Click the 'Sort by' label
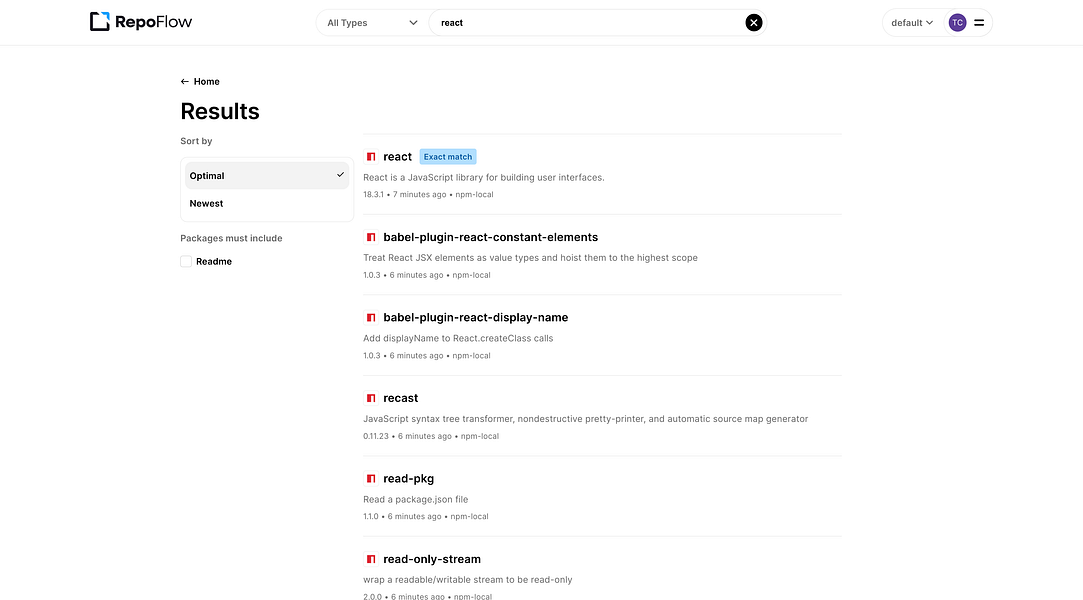1083x600 pixels. (196, 141)
